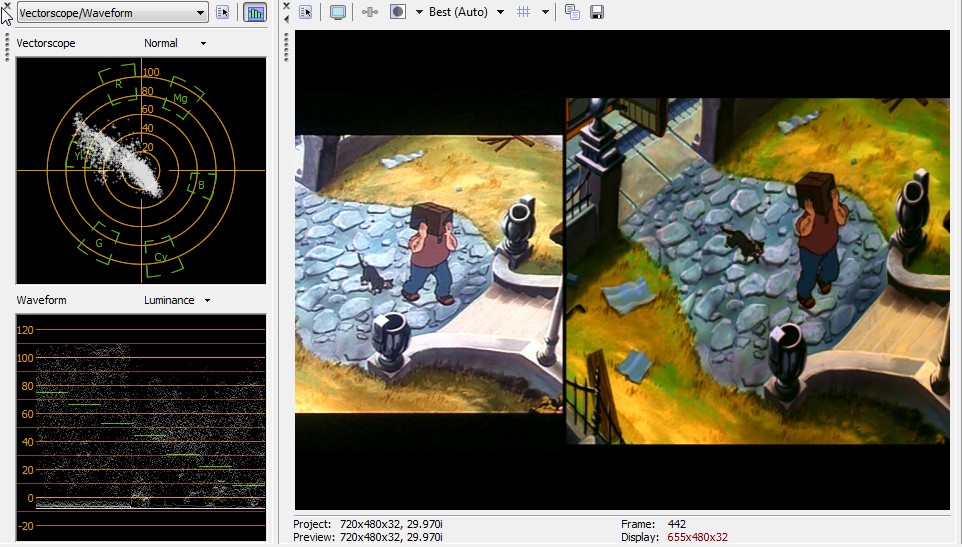This screenshot has width=962, height=547.
Task: Click the Waveform label
Action: pyautogui.click(x=42, y=300)
